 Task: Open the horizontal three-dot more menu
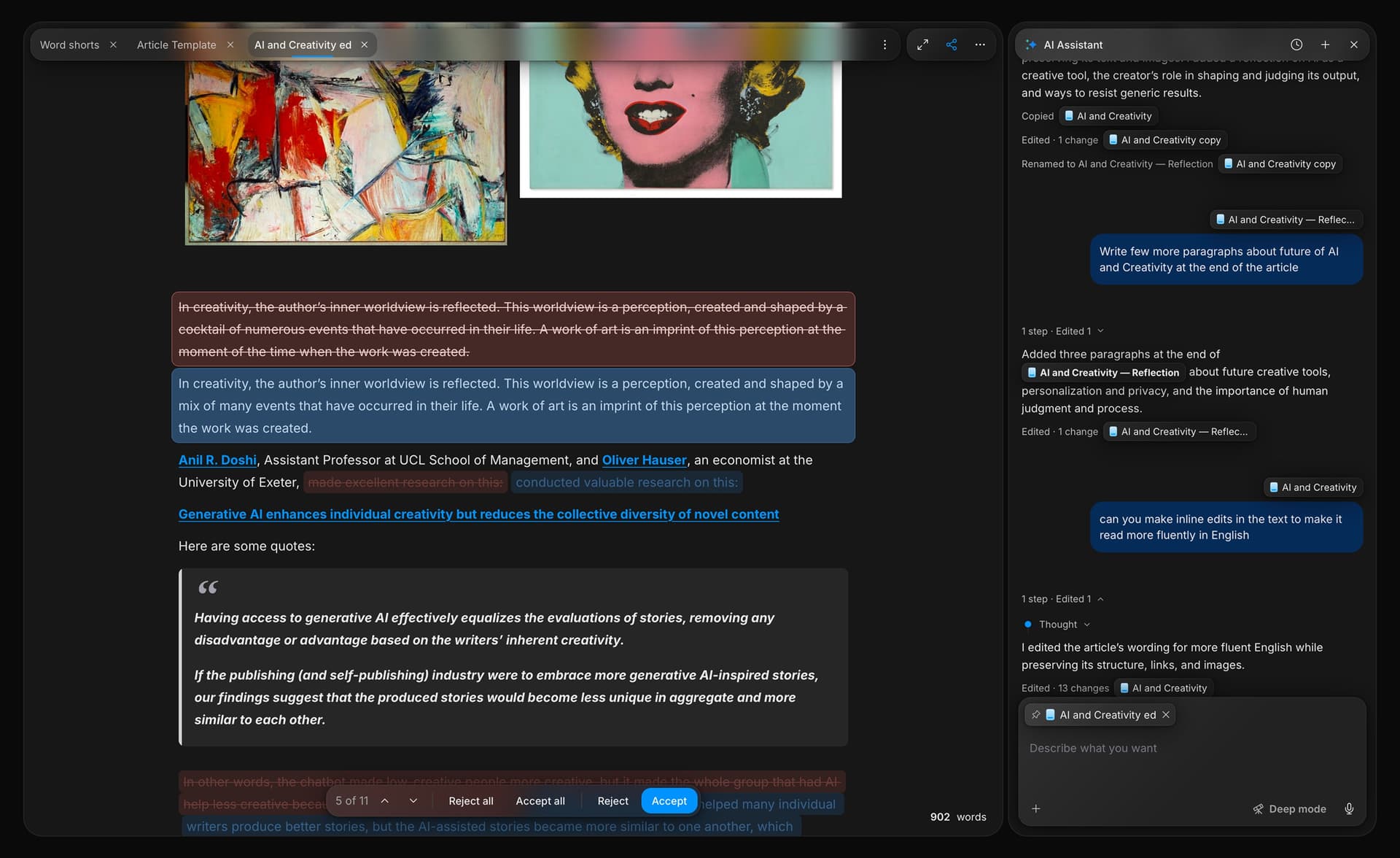[980, 45]
